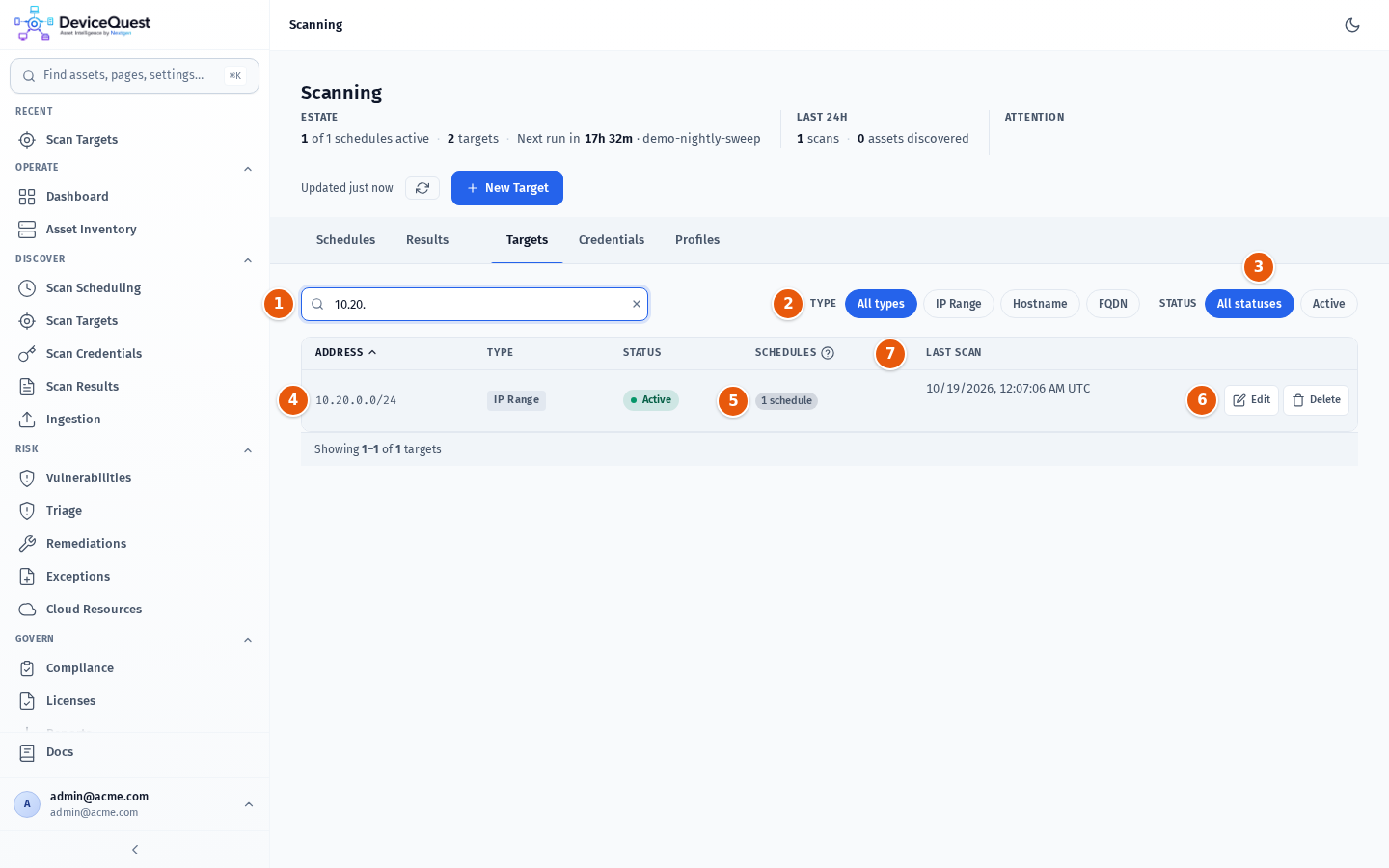The height and width of the screenshot is (868, 1389).
Task: Toggle dark mode moon icon
Action: [x=1352, y=25]
